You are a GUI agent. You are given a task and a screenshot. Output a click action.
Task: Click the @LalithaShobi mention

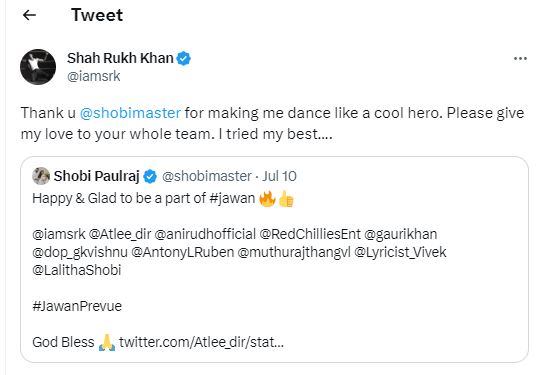pyautogui.click(x=77, y=270)
